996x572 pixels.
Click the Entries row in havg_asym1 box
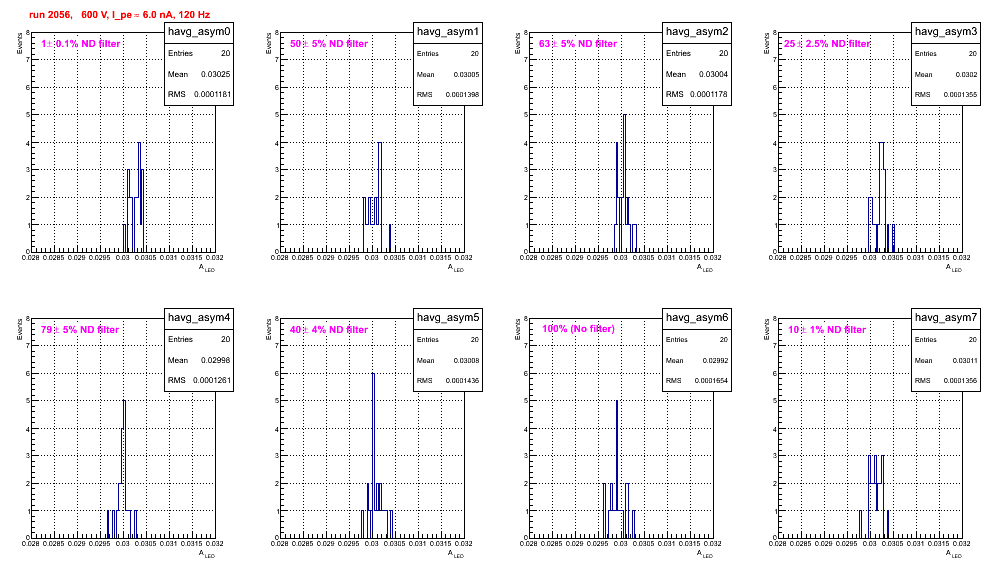click(448, 53)
